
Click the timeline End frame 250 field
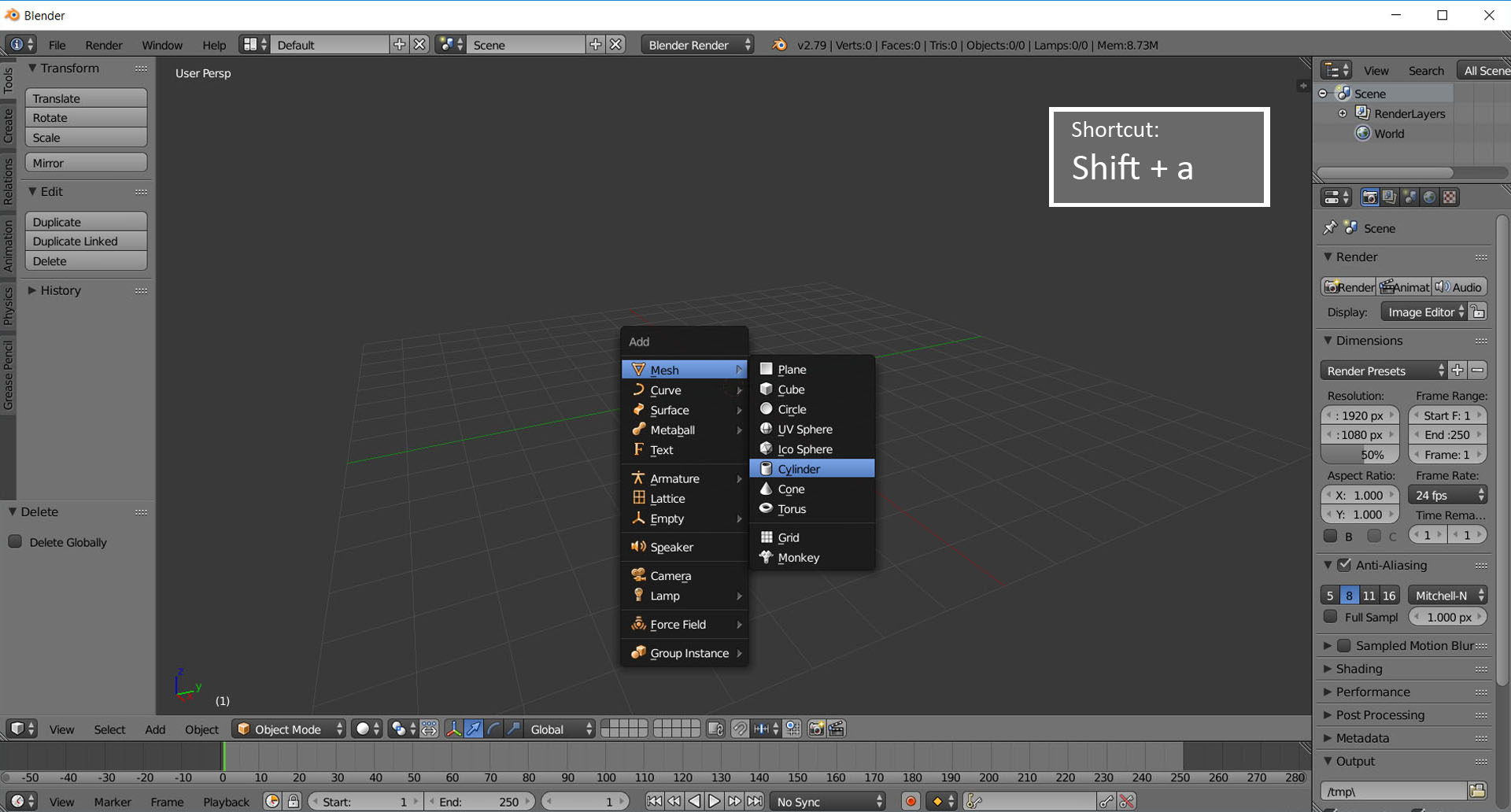pos(479,802)
